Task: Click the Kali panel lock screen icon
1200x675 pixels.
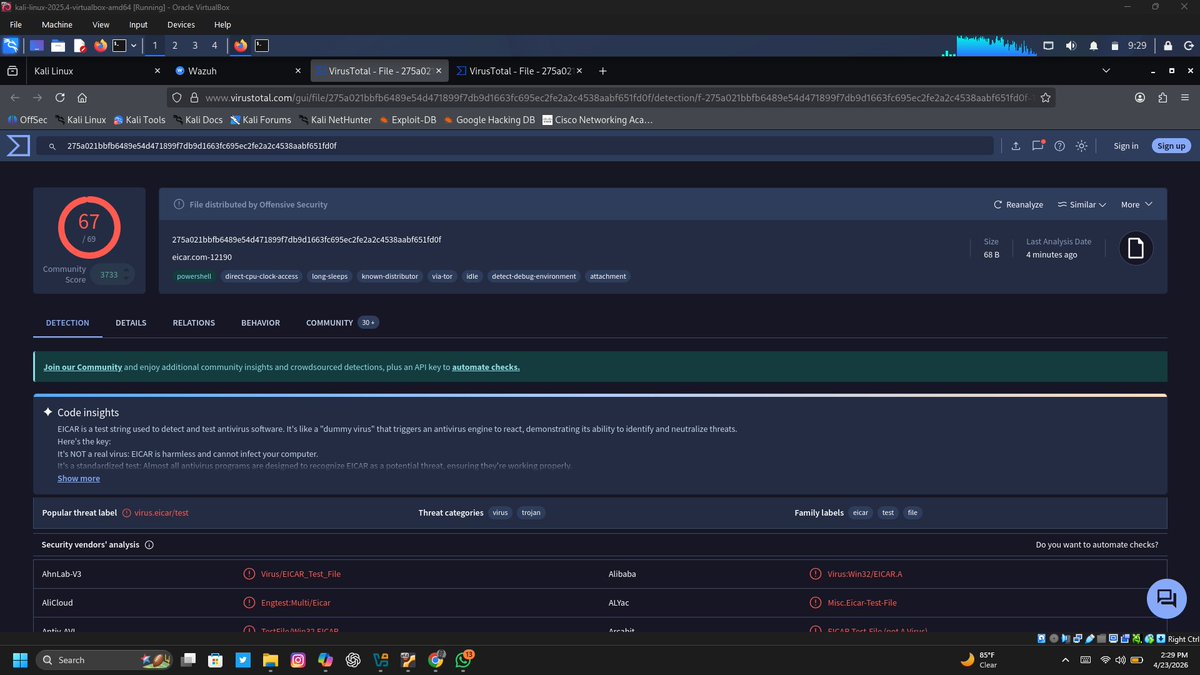Action: tap(1167, 45)
